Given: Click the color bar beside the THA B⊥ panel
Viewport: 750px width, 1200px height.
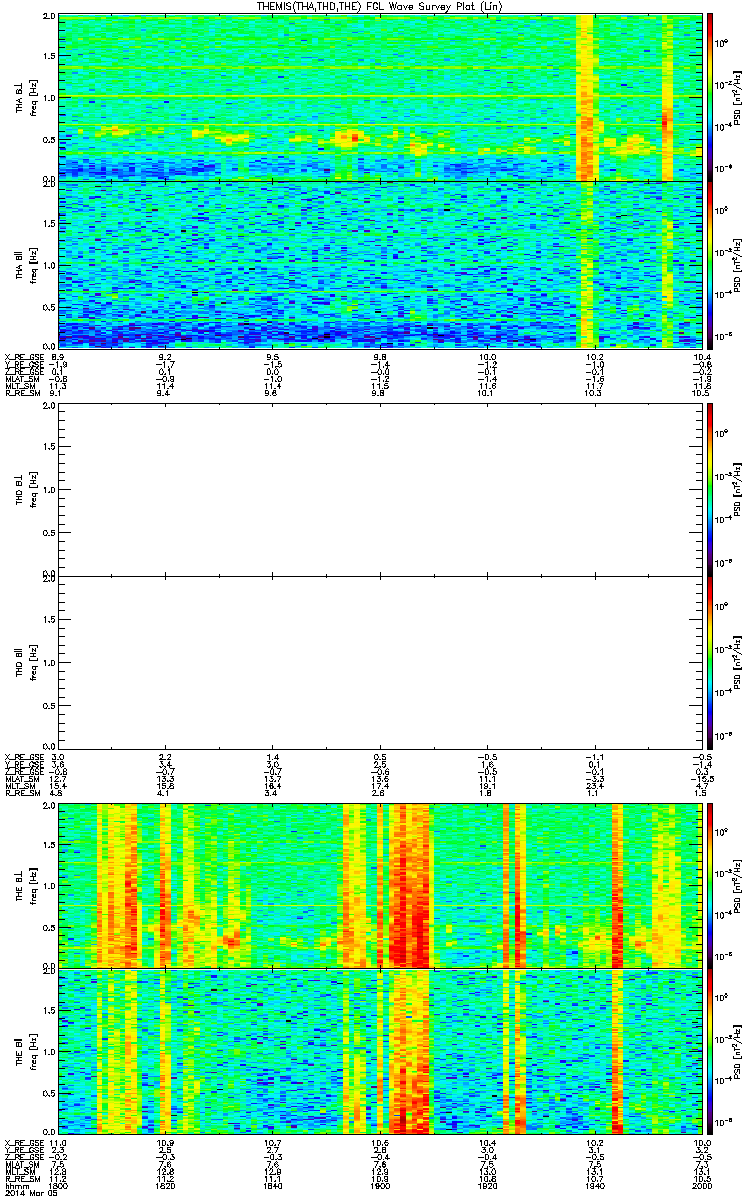Looking at the screenshot, I should [710, 95].
